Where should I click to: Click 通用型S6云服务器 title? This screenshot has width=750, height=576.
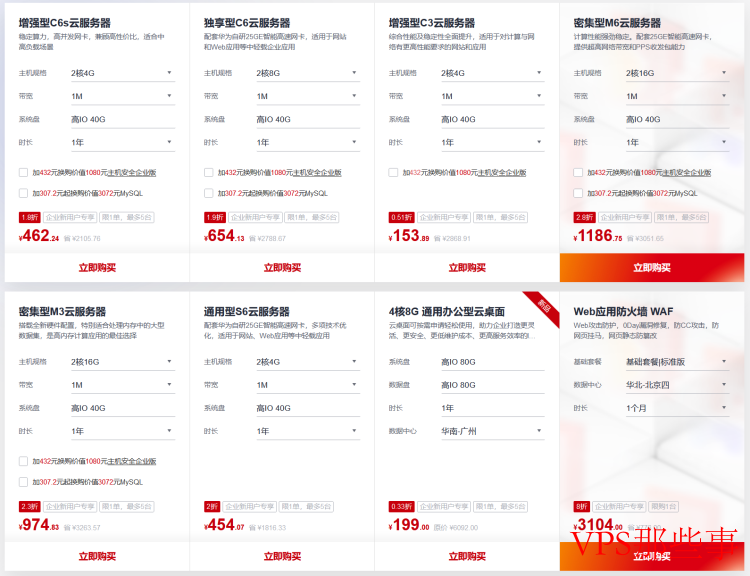(x=247, y=312)
